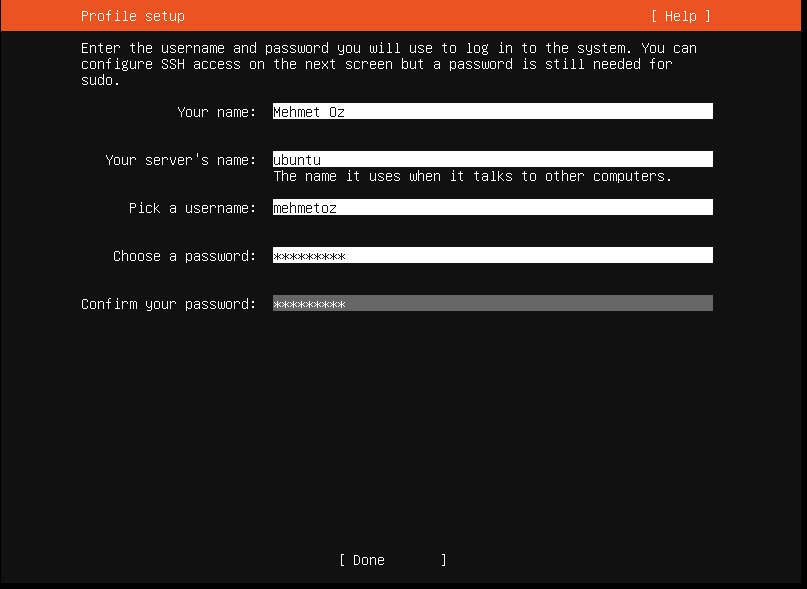Click the 'Your server's name:' label
Image resolution: width=807 pixels, height=589 pixels.
pyautogui.click(x=181, y=160)
